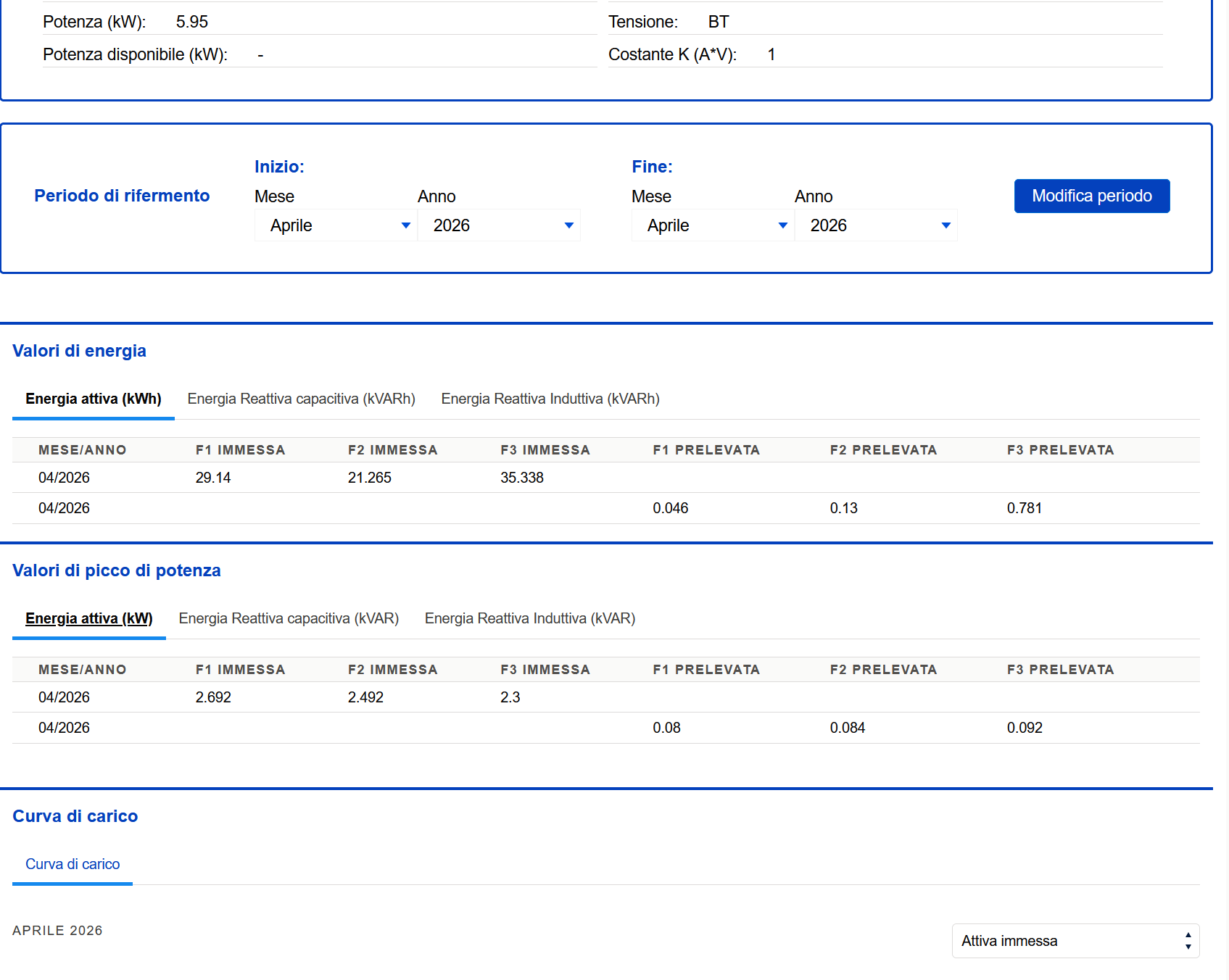Click the 35.338 F3 immessa energy value

coord(522,478)
